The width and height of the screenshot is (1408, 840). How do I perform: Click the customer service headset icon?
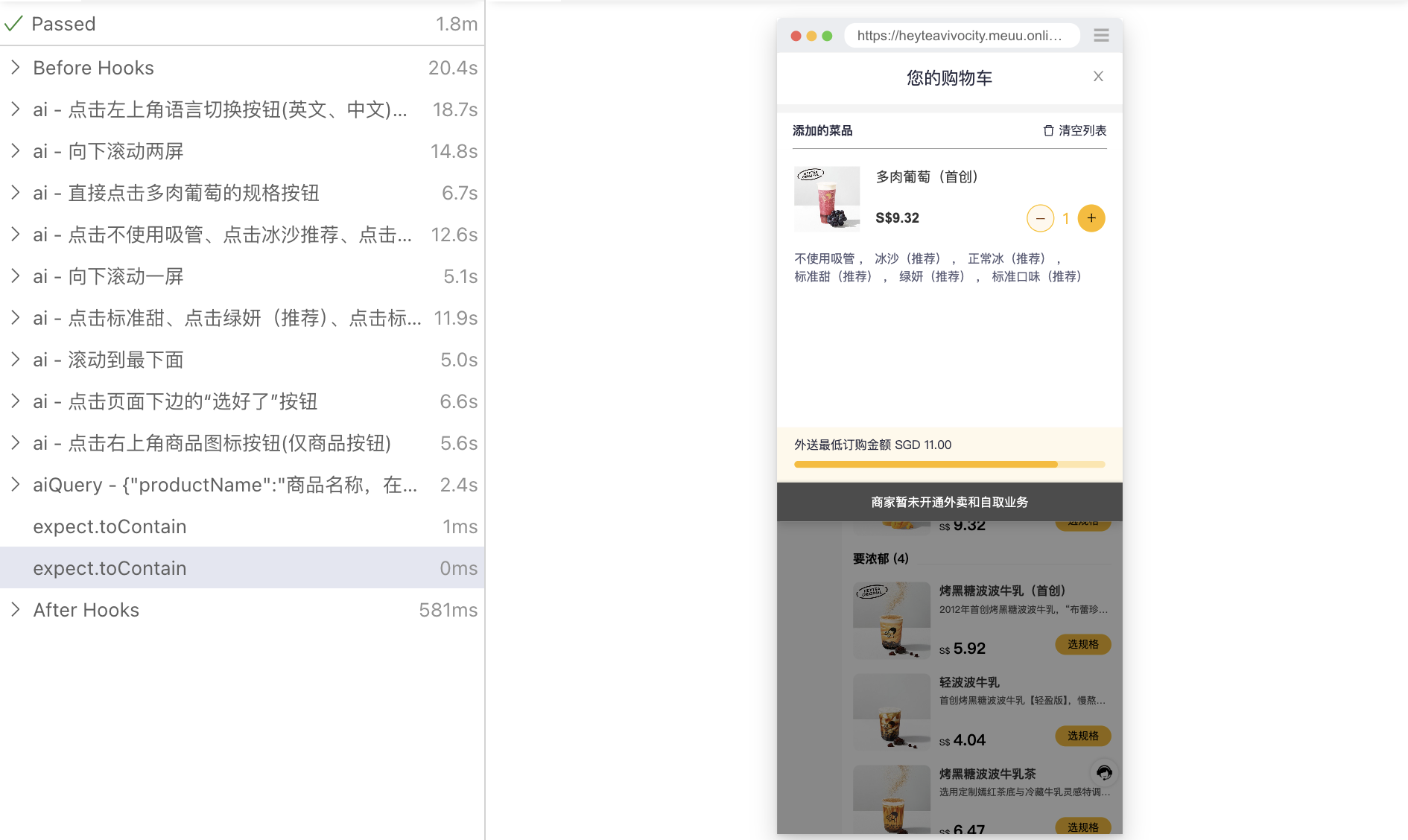(x=1104, y=773)
